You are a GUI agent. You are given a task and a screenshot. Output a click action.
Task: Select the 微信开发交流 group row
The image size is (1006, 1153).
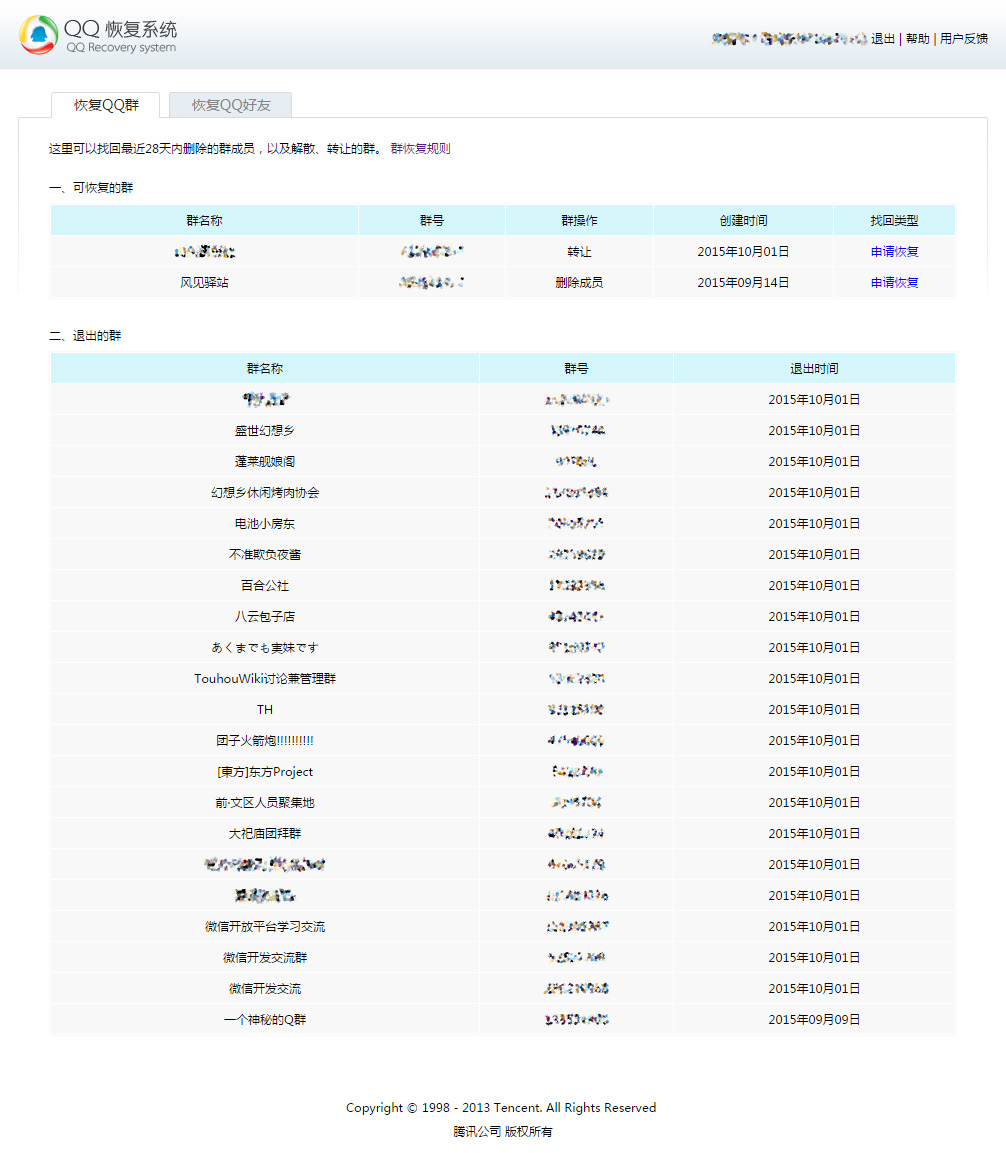[x=503, y=988]
